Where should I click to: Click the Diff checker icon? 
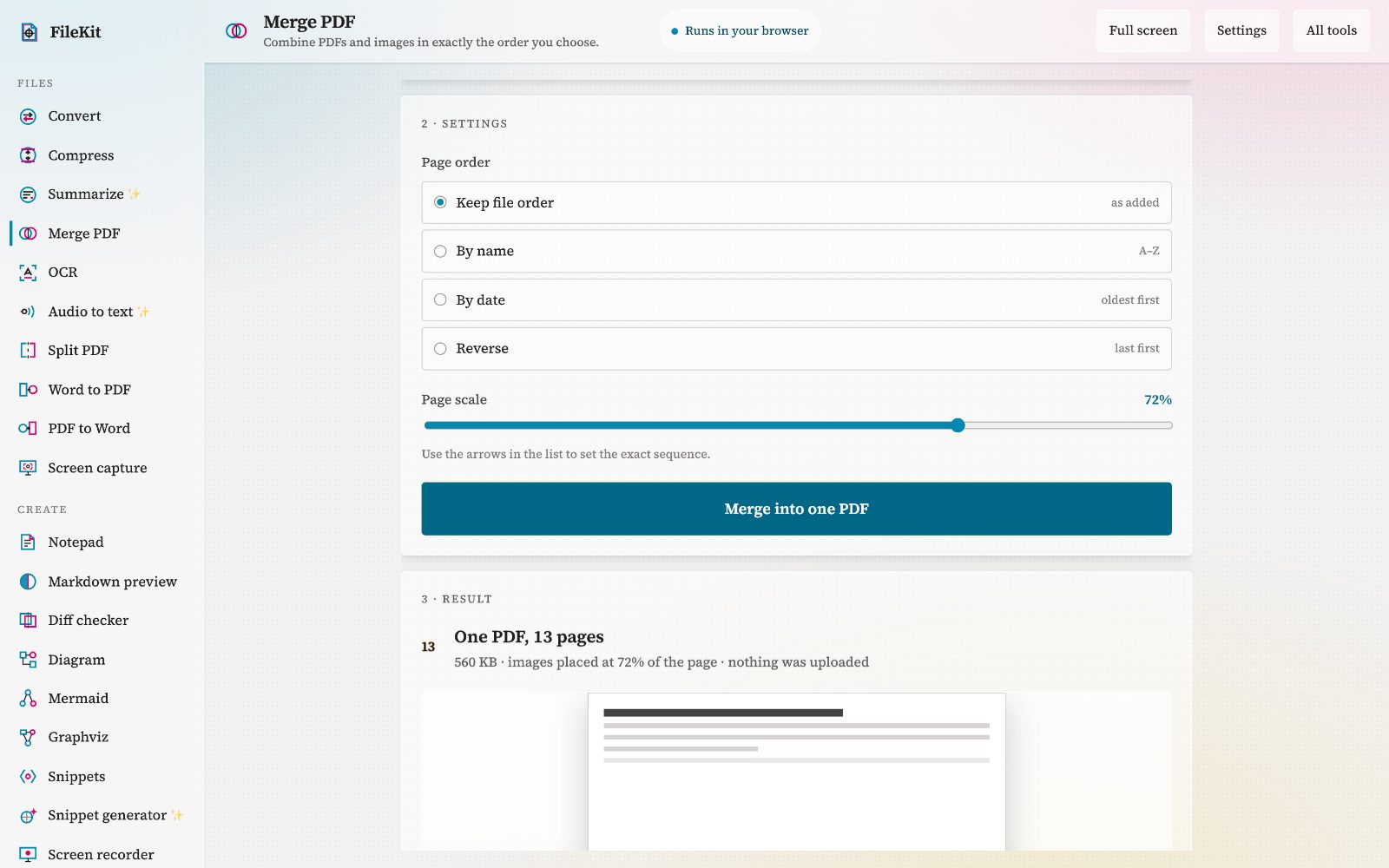click(28, 621)
